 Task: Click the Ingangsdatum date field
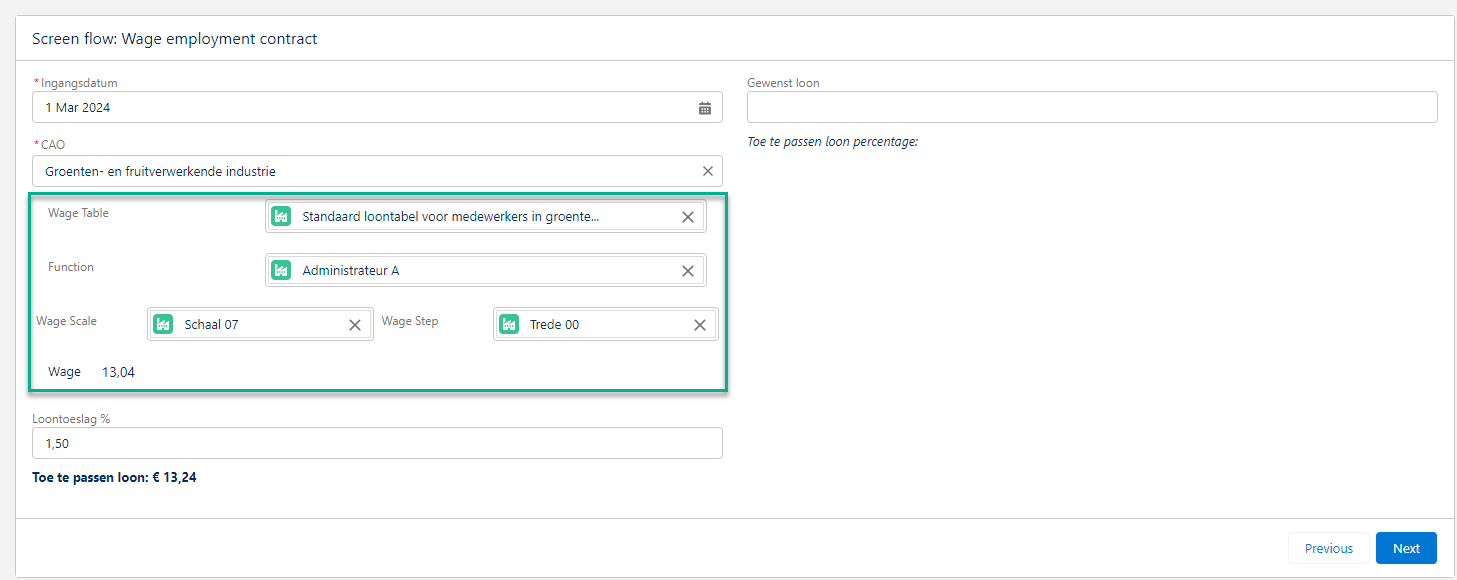[360, 108]
